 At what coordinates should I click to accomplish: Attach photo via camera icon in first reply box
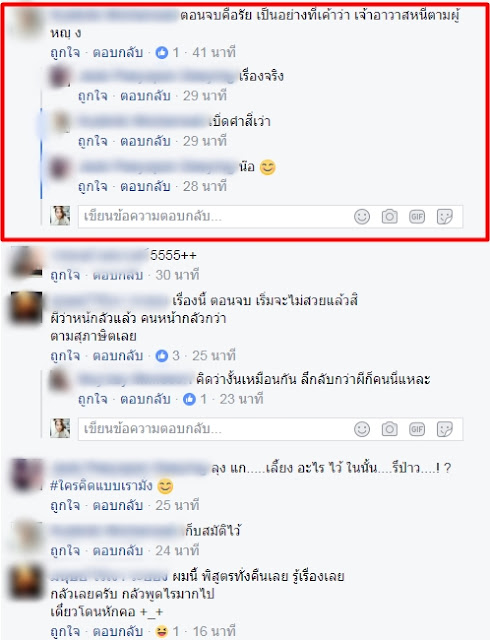(x=390, y=216)
